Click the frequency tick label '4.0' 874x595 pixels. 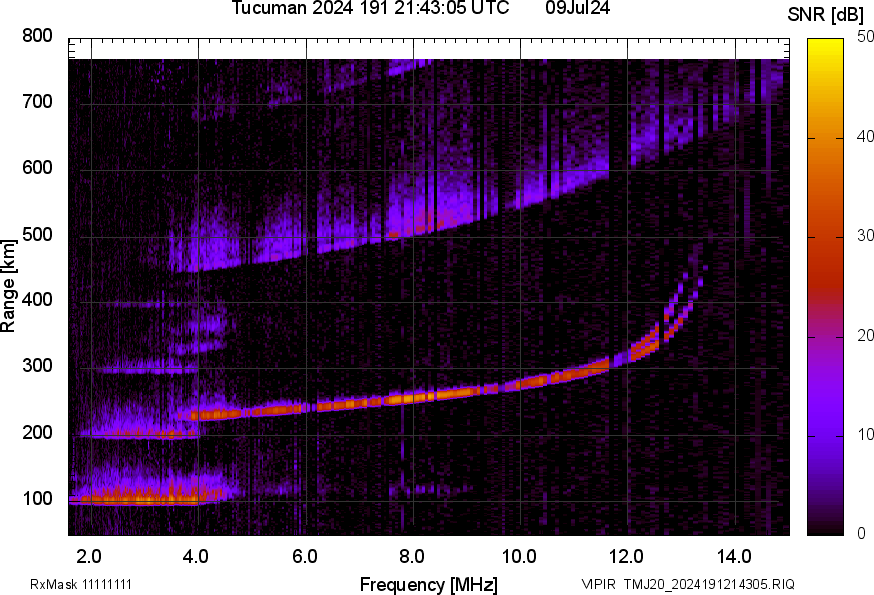click(196, 557)
